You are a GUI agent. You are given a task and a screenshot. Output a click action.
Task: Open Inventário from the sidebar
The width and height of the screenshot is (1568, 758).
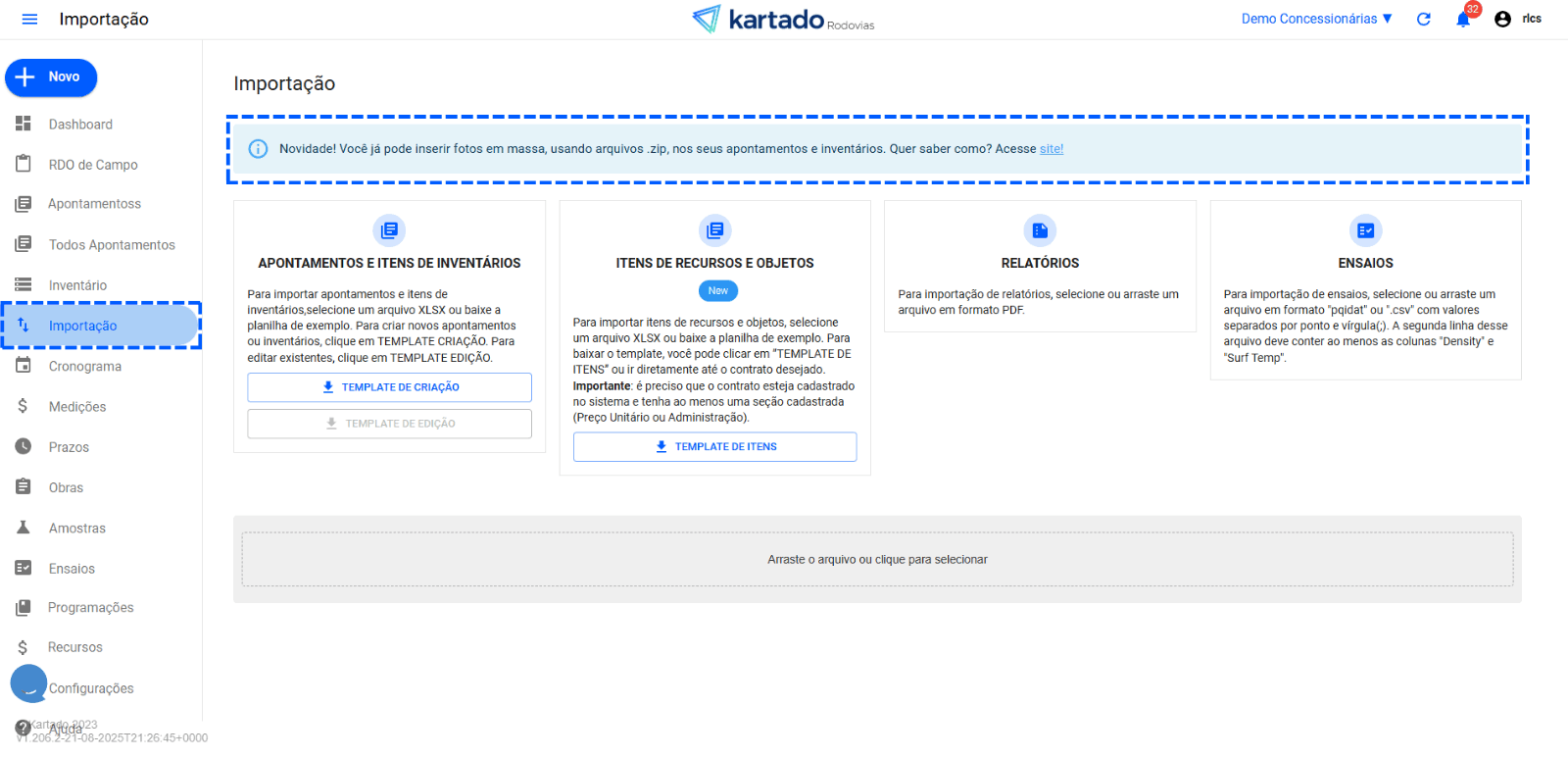coord(77,285)
